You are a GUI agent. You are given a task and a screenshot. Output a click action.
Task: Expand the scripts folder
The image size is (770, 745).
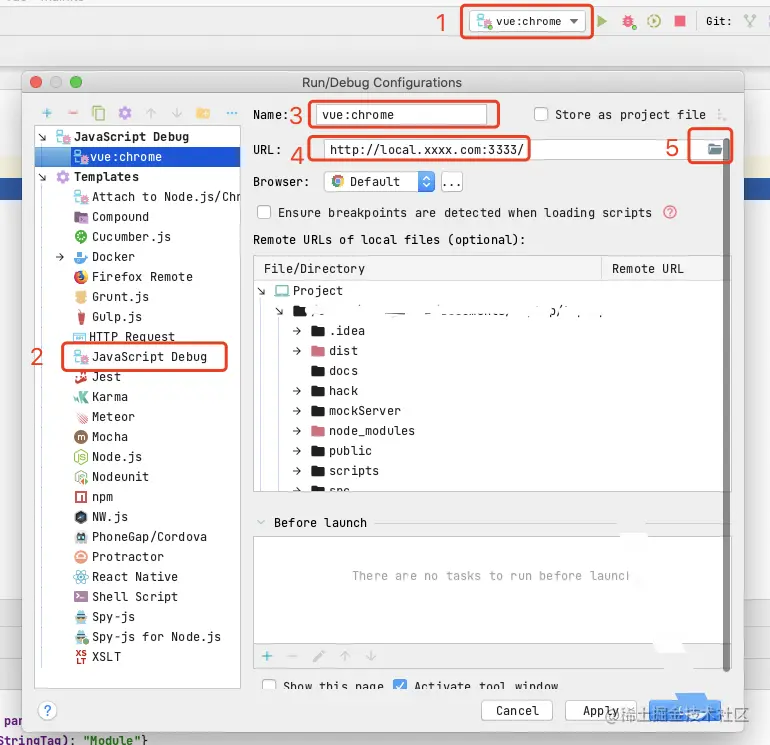click(297, 471)
